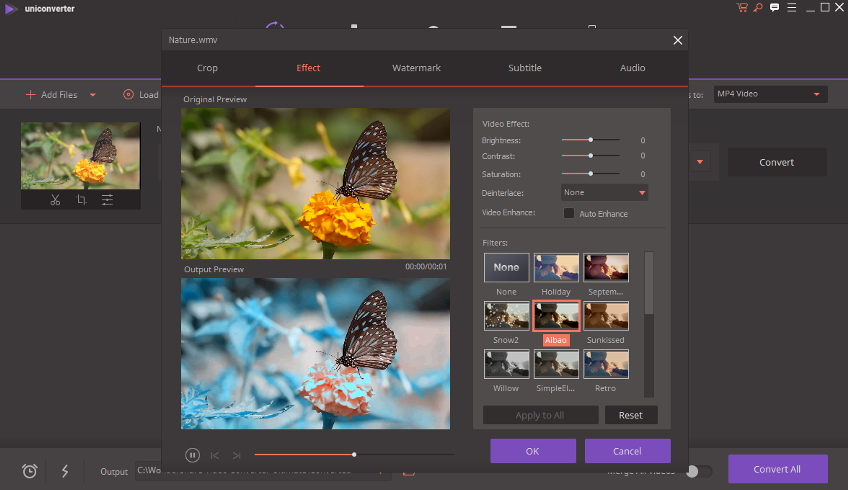Adjust the Contrast slider handle
The image size is (848, 490).
tap(591, 156)
